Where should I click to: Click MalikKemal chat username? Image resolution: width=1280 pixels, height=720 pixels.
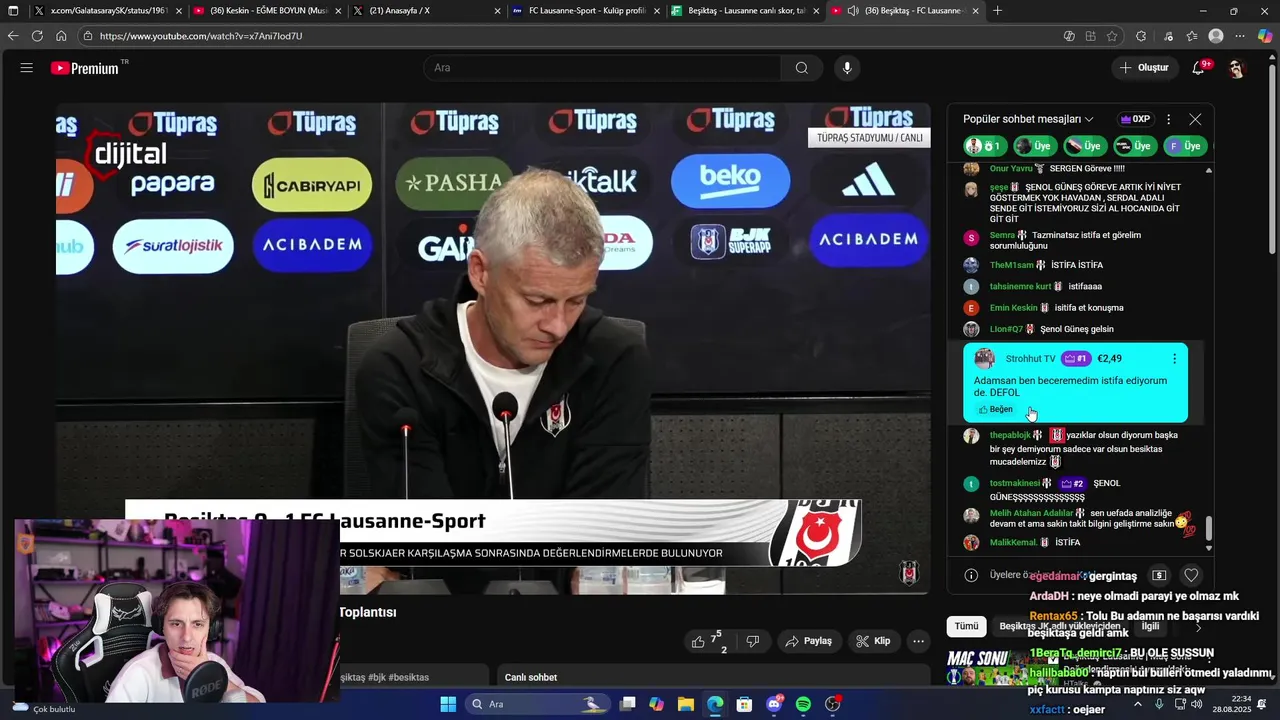pos(1013,542)
